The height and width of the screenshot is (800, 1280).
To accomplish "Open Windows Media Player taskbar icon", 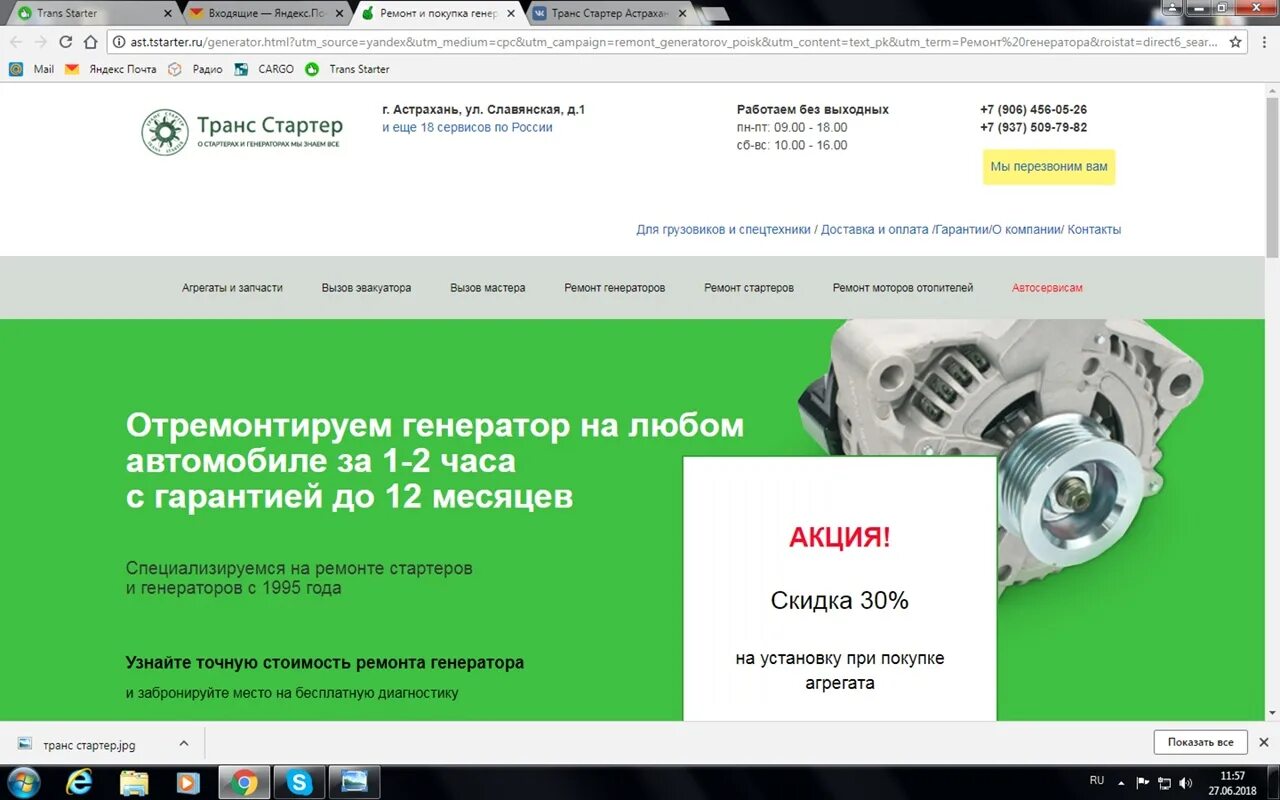I will (x=188, y=782).
